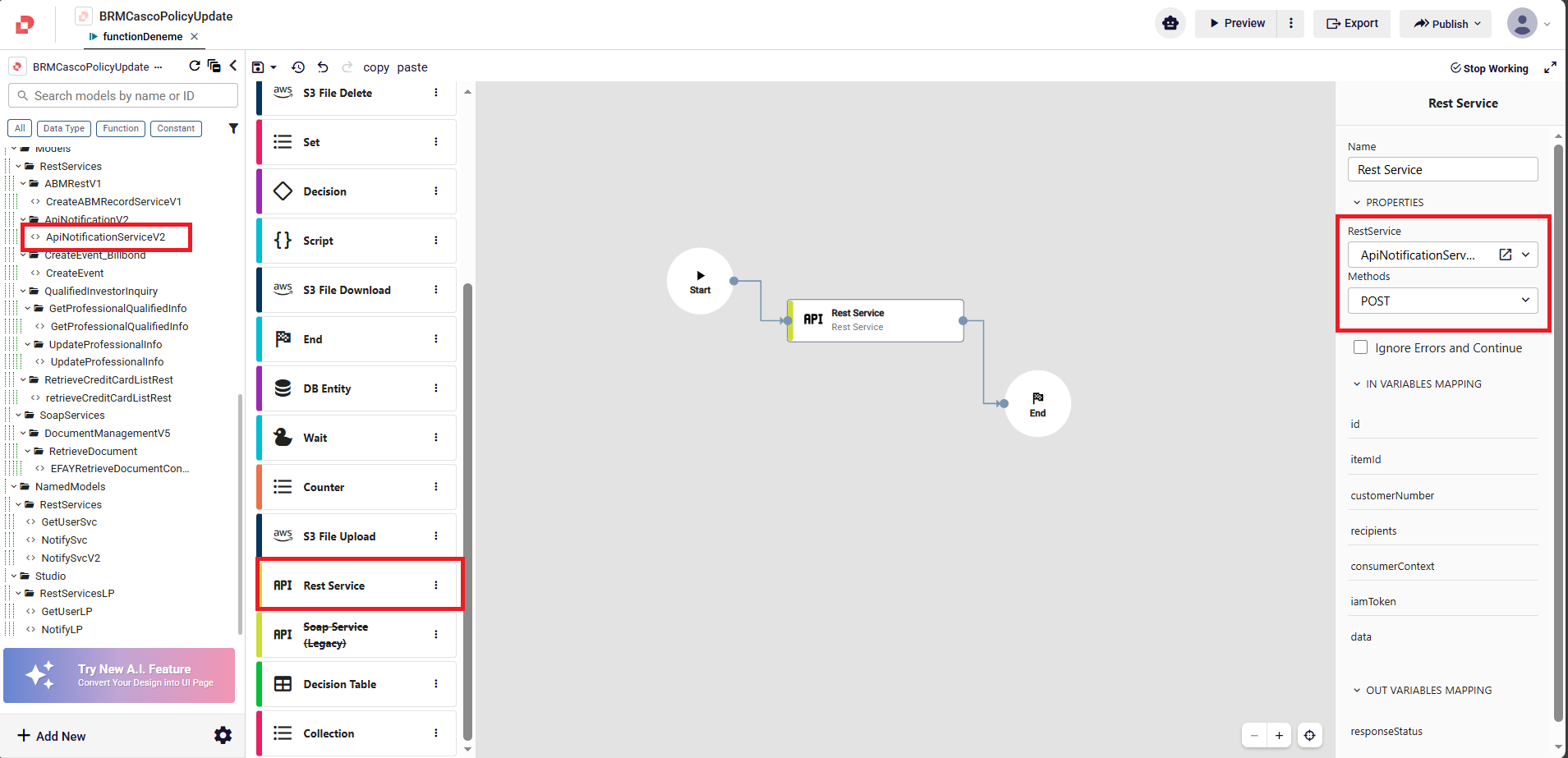Click the Add New button
Image resolution: width=1568 pixels, height=758 pixels.
(x=52, y=736)
